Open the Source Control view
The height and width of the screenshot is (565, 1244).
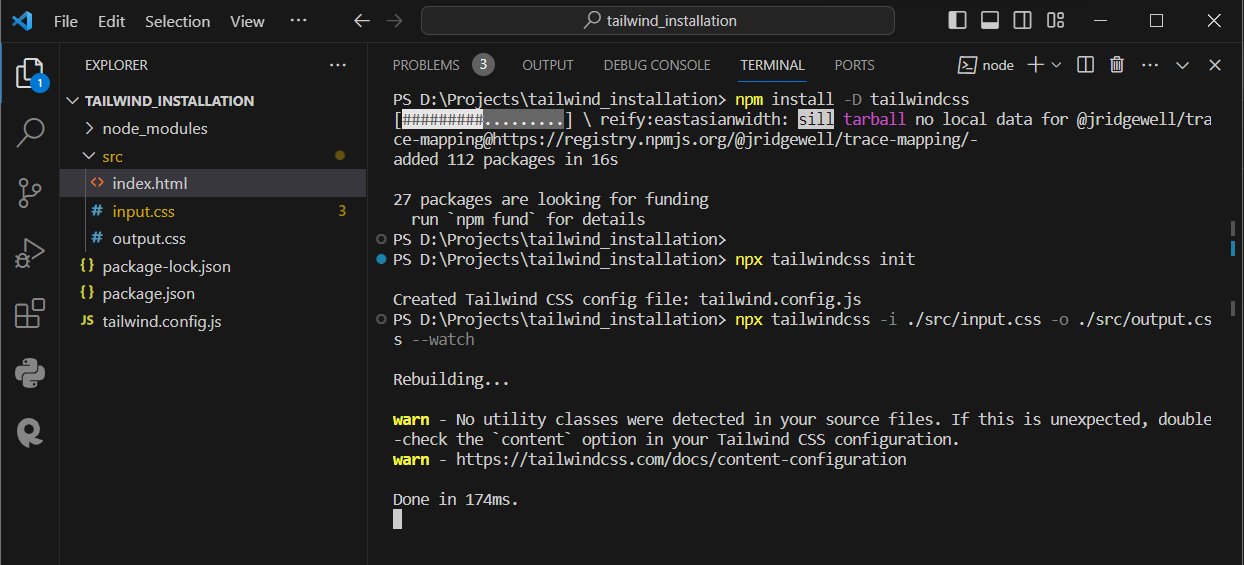(x=30, y=192)
